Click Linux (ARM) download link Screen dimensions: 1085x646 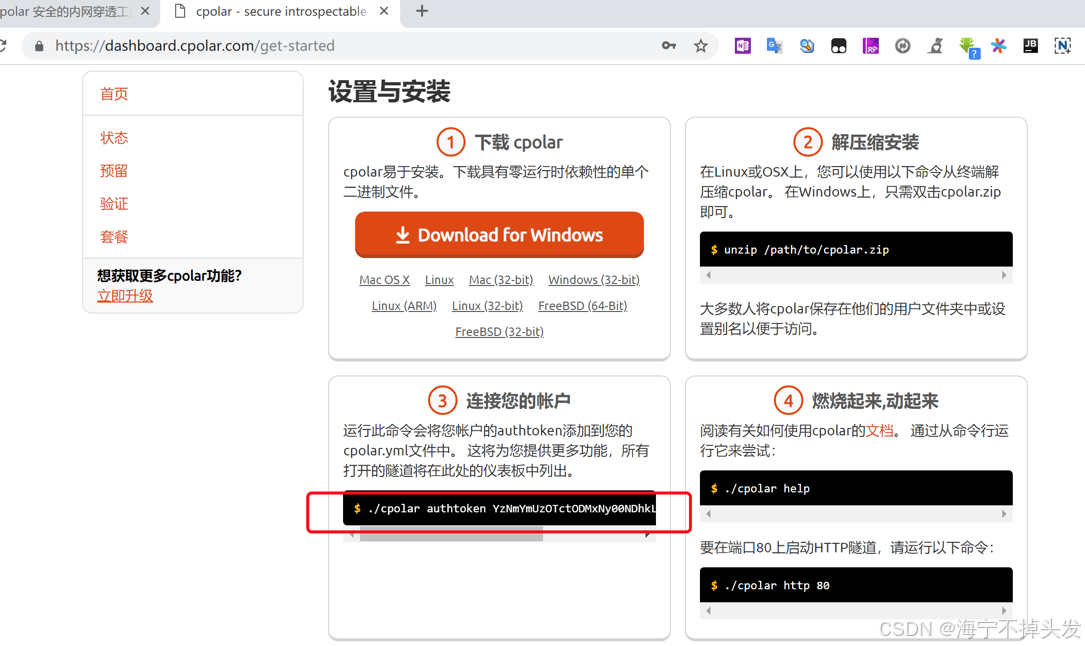404,306
